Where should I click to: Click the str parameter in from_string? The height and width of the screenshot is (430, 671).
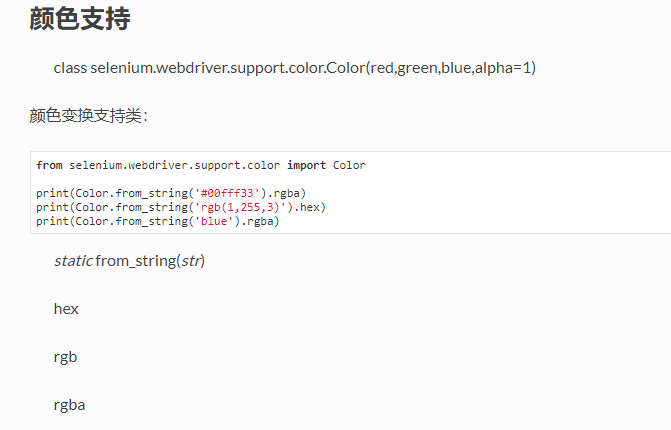click(x=191, y=261)
